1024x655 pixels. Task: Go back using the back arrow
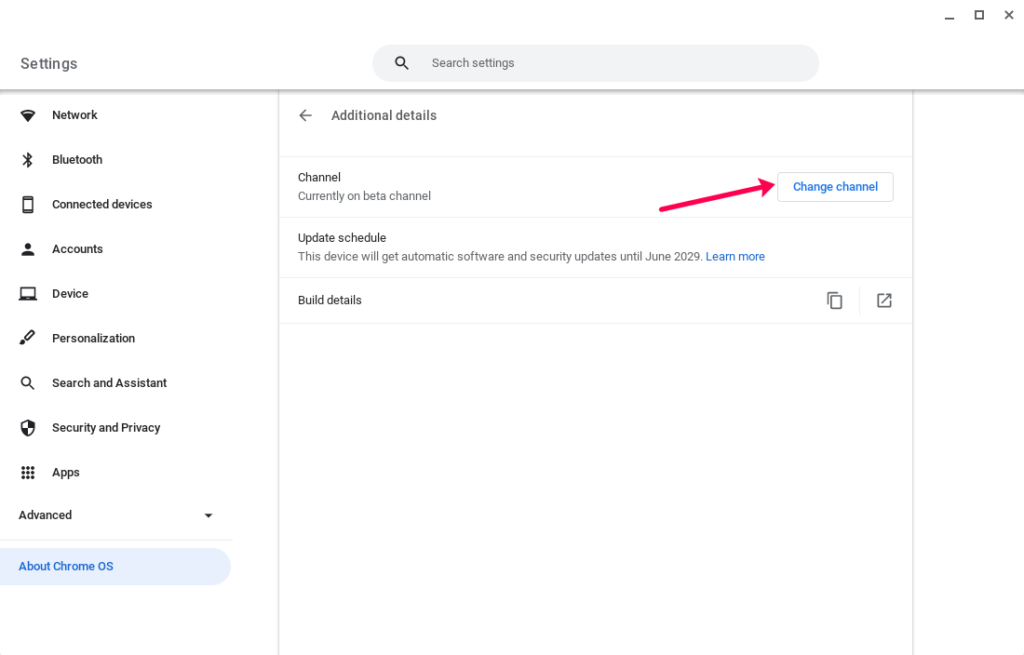[x=305, y=116]
